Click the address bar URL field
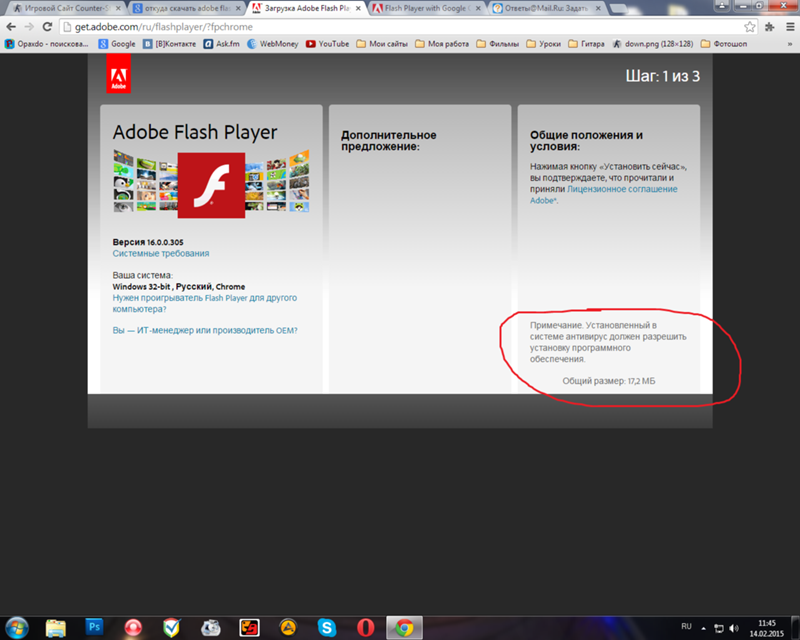Image resolution: width=800 pixels, height=640 pixels. 403,27
